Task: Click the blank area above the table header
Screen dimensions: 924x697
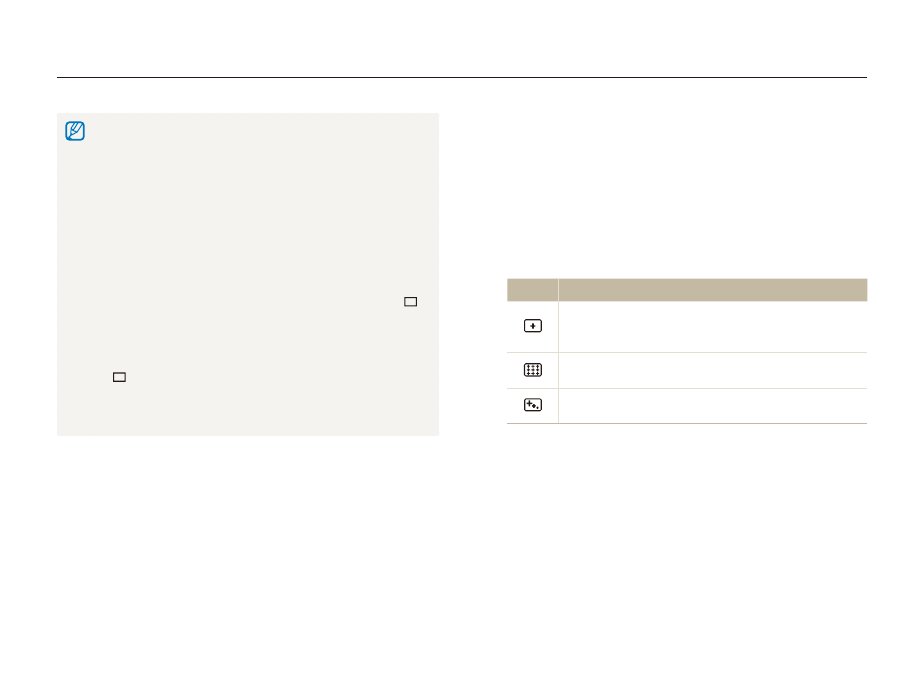Action: click(x=686, y=200)
